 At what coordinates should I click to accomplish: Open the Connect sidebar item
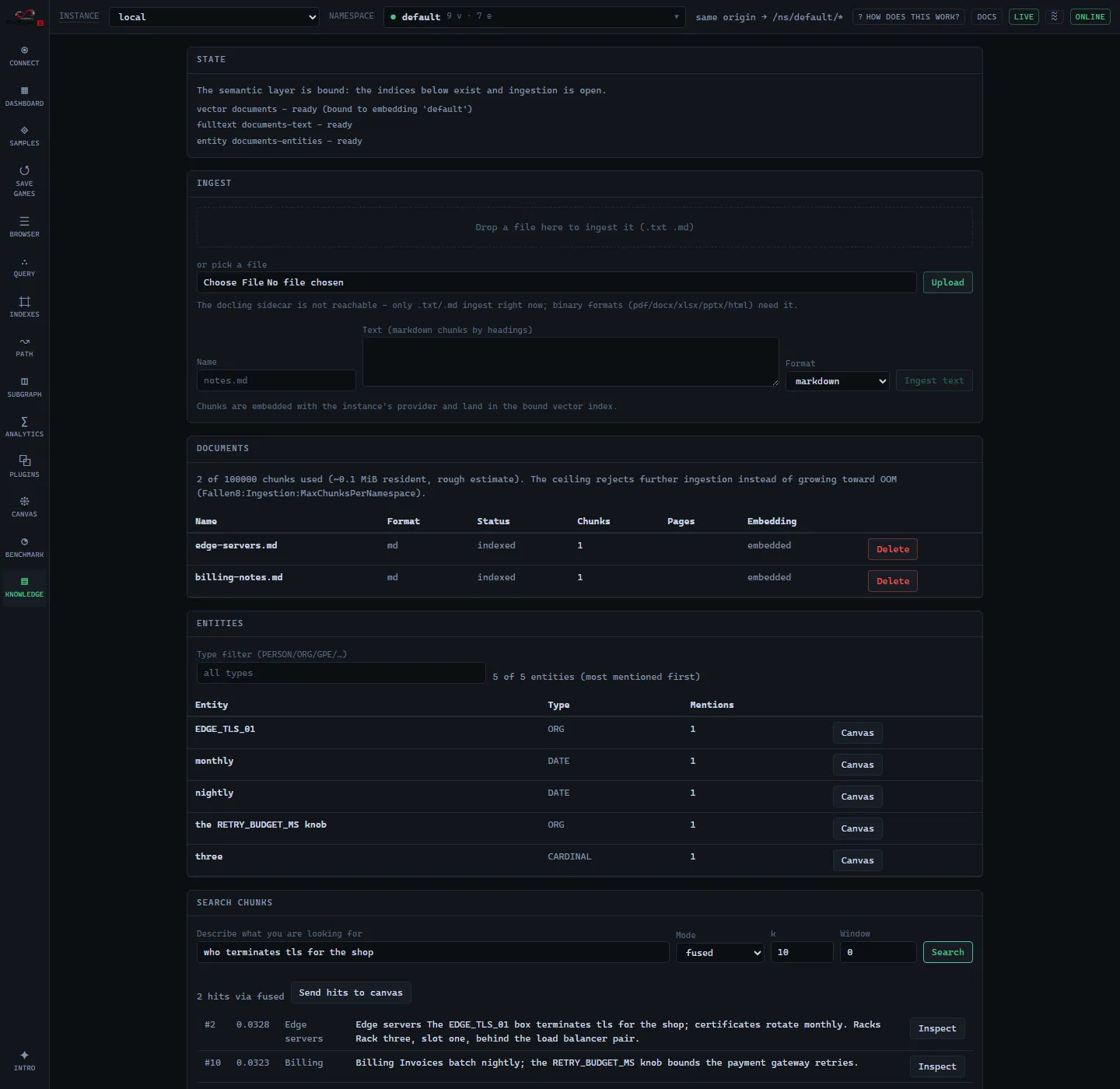(24, 56)
